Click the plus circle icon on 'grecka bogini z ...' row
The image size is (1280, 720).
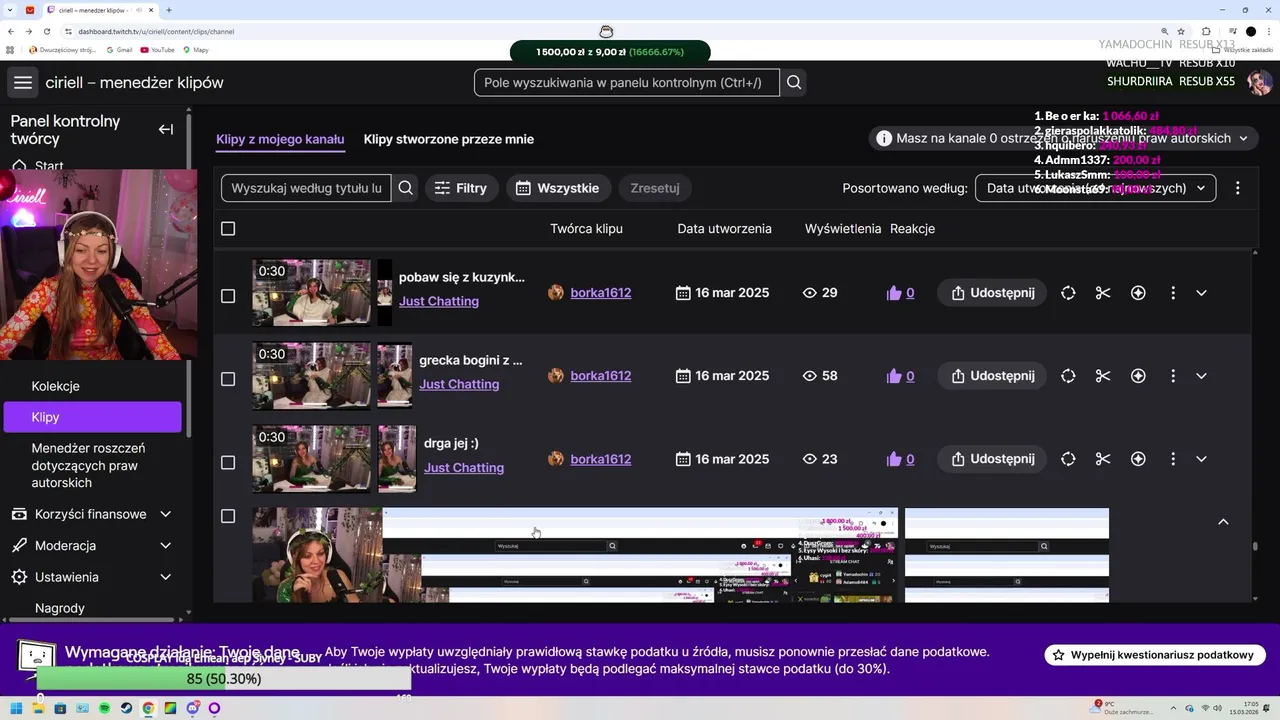point(1138,376)
